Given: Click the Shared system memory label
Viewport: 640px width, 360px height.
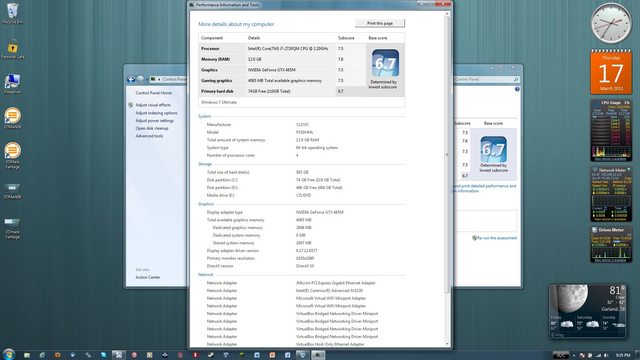Looking at the screenshot, I should (x=233, y=243).
